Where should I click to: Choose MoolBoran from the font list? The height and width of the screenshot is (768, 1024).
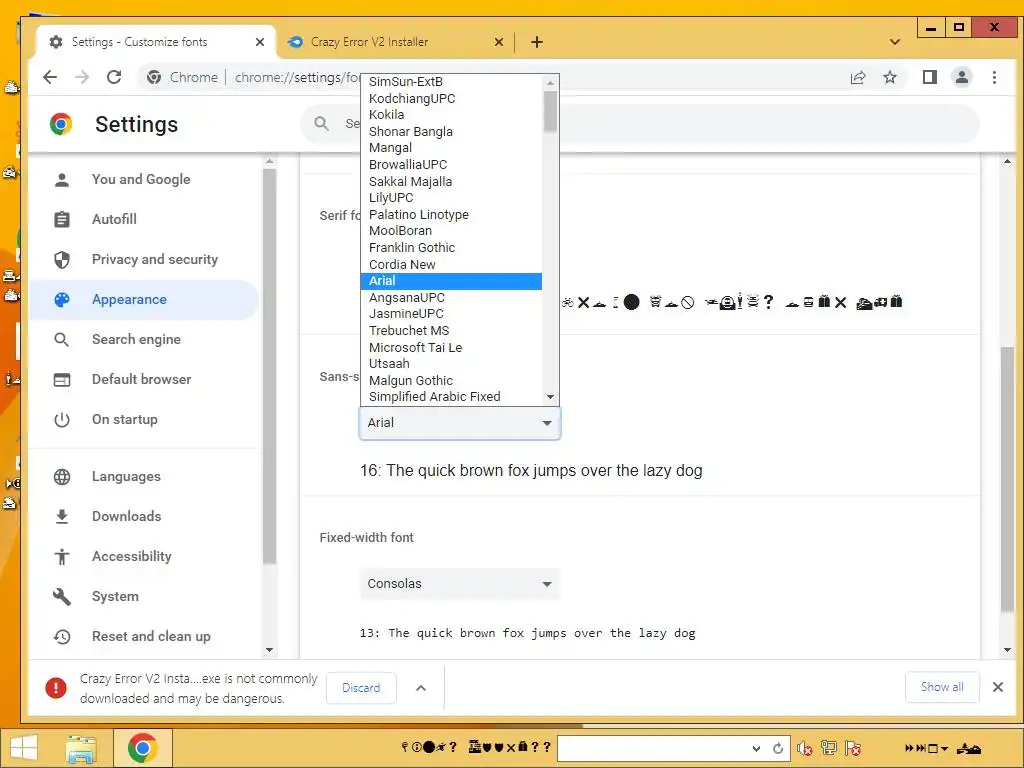click(451, 231)
